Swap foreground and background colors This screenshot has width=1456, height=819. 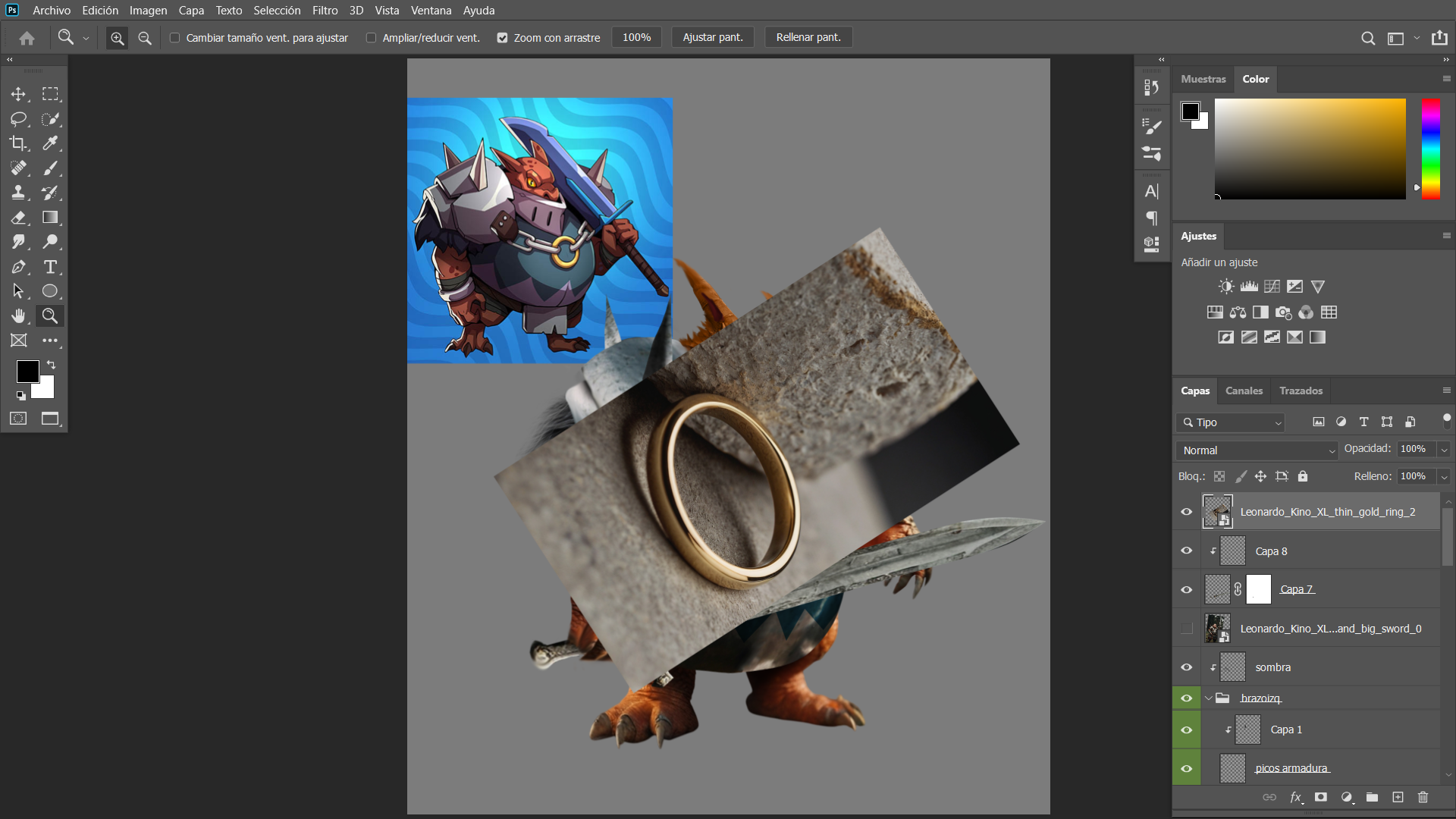52,365
